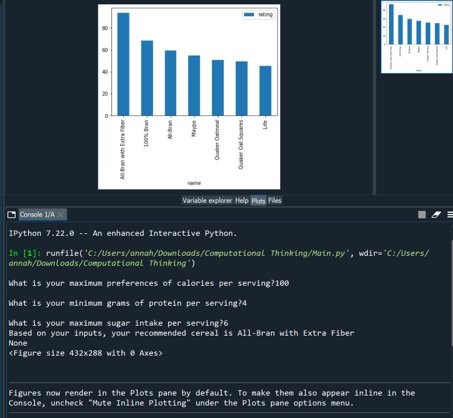The width and height of the screenshot is (453, 418).
Task: Click the calories per serving question line
Action: click(149, 283)
